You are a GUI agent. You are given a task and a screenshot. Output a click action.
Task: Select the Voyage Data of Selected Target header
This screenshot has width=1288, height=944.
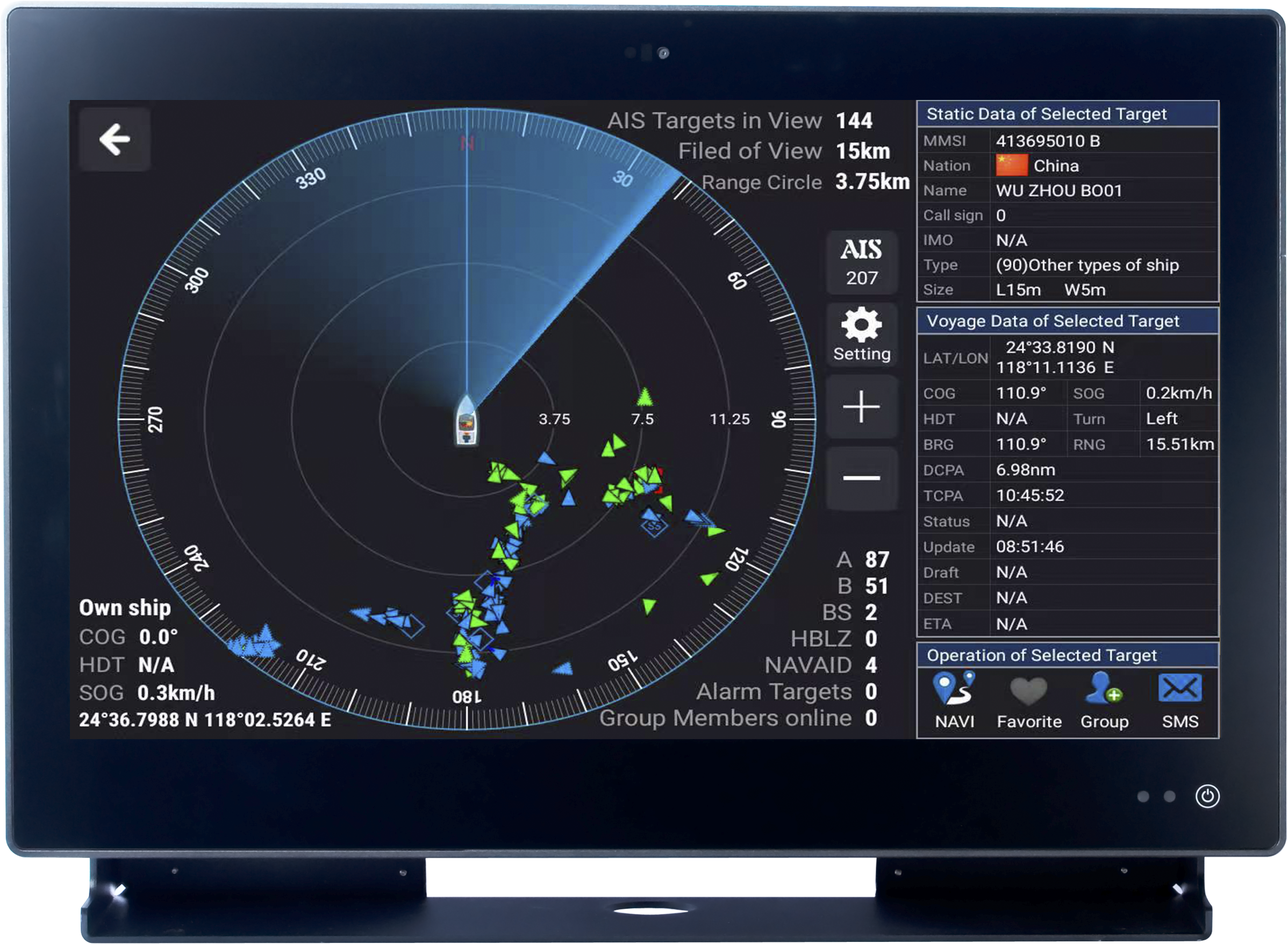click(1068, 321)
